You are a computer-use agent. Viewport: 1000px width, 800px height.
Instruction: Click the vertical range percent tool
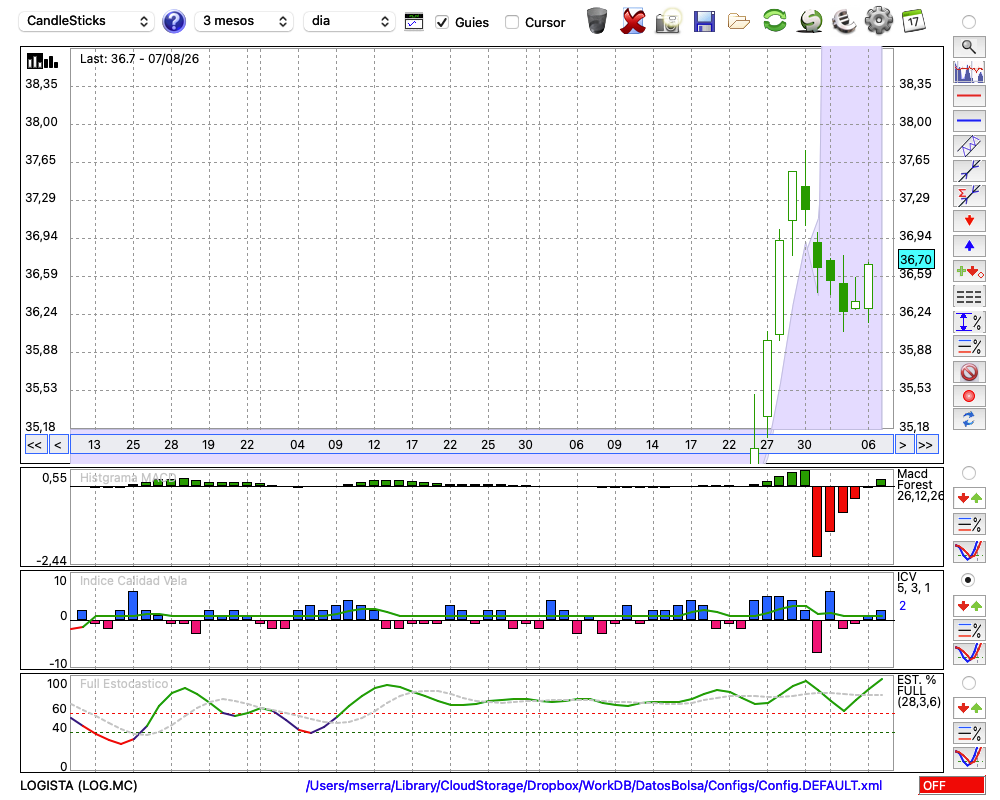point(969,322)
